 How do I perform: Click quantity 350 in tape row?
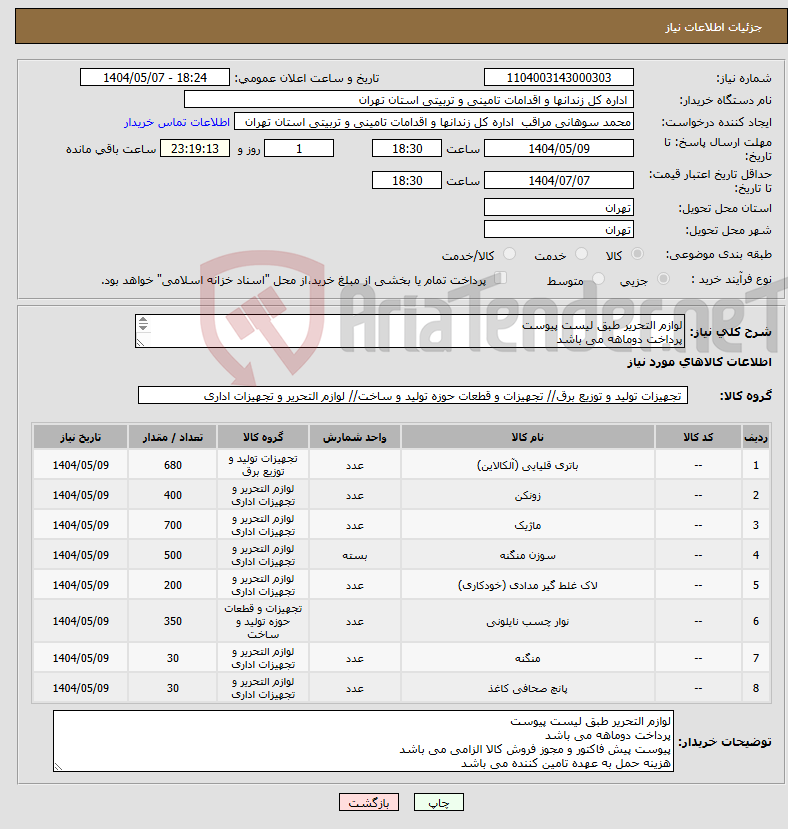[x=172, y=622]
